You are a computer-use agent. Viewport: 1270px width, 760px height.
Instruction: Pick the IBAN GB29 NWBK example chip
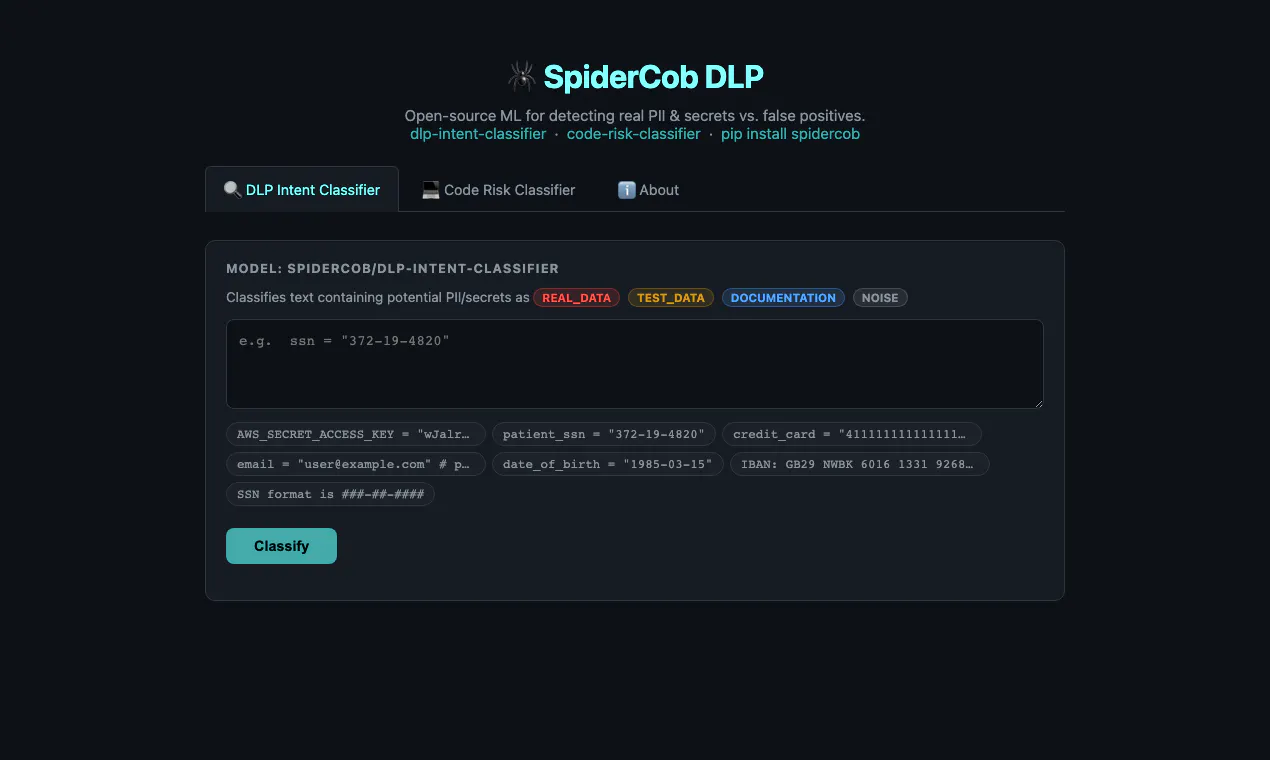click(x=860, y=464)
